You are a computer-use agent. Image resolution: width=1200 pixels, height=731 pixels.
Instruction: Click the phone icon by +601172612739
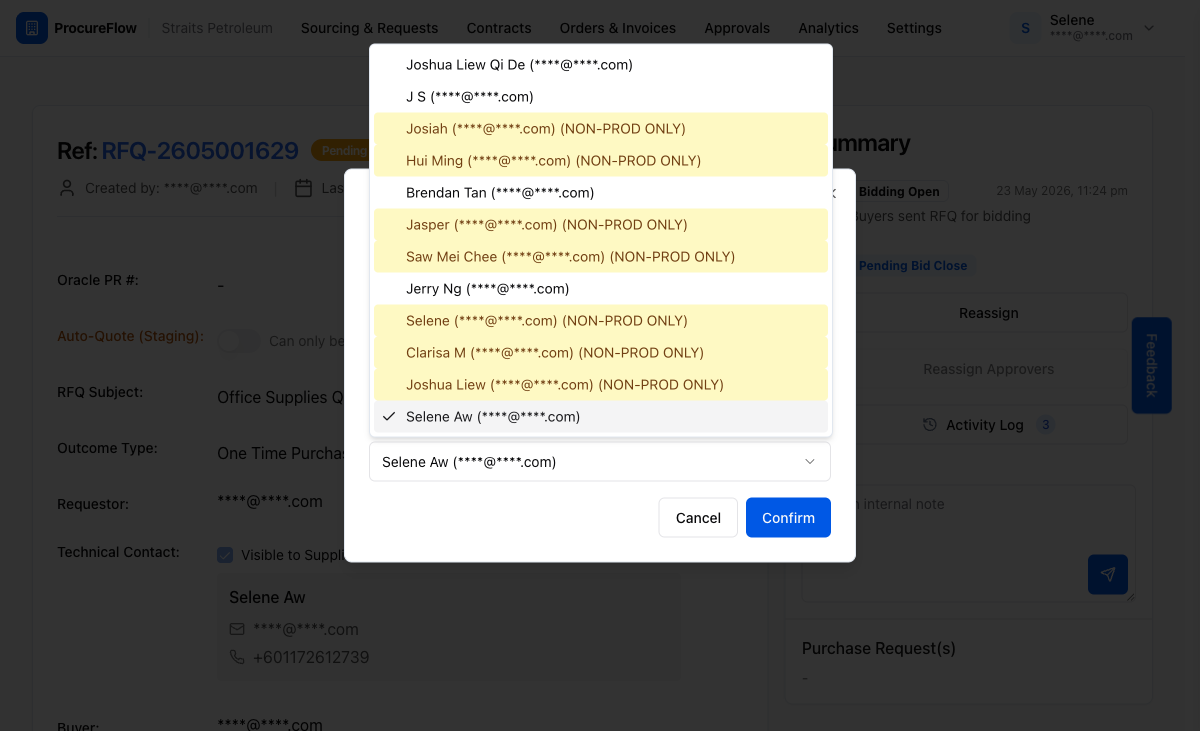(x=237, y=658)
